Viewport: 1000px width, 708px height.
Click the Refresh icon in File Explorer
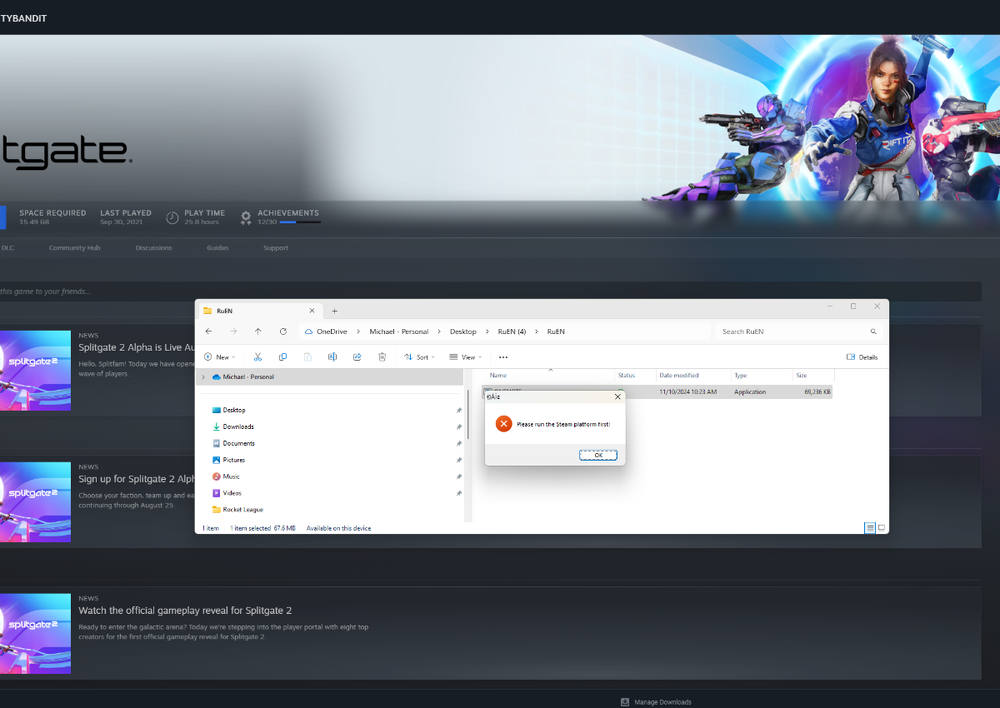click(x=283, y=331)
